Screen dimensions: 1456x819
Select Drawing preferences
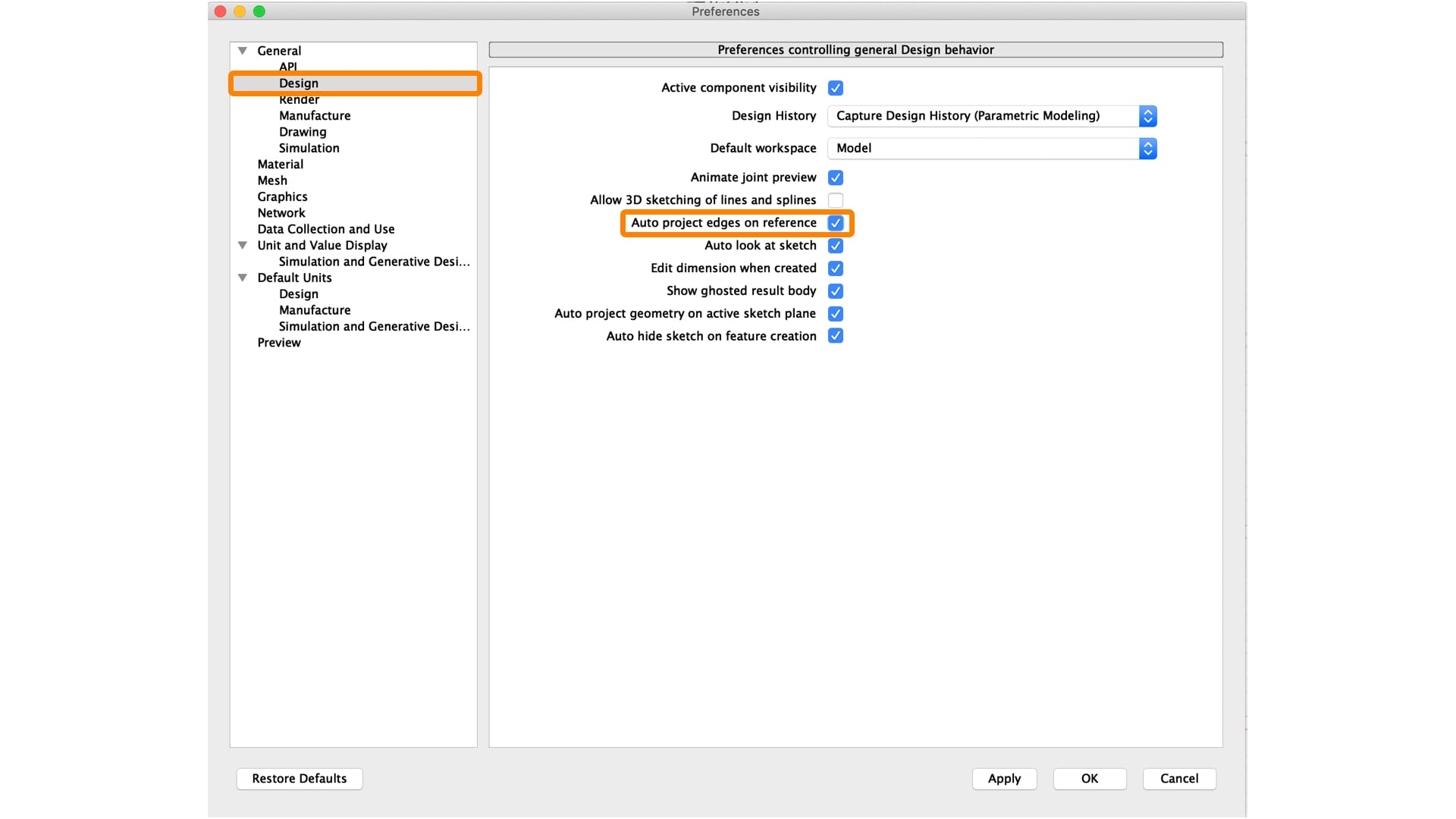point(303,132)
